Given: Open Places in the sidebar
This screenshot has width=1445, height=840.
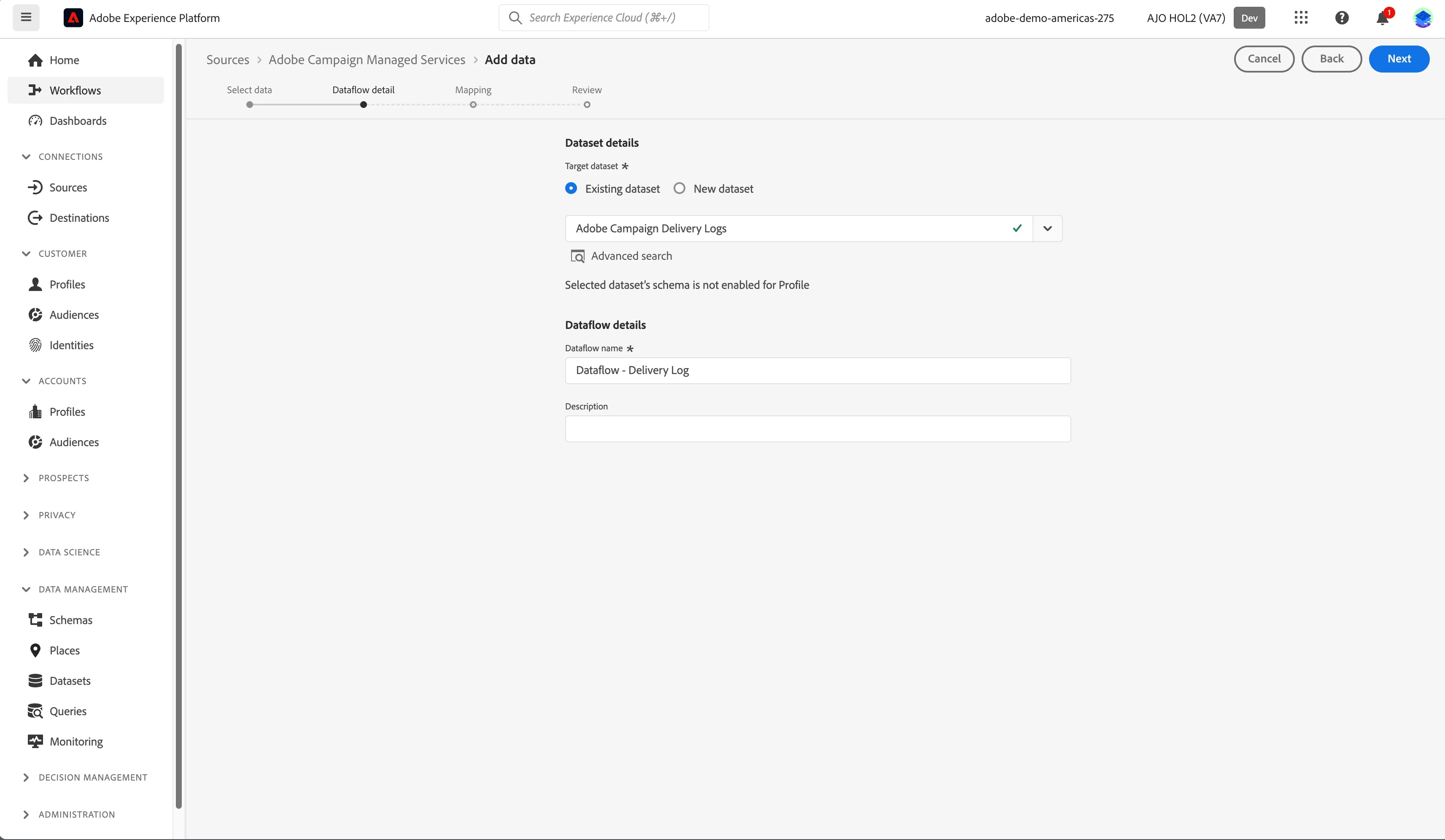Looking at the screenshot, I should pos(86,650).
